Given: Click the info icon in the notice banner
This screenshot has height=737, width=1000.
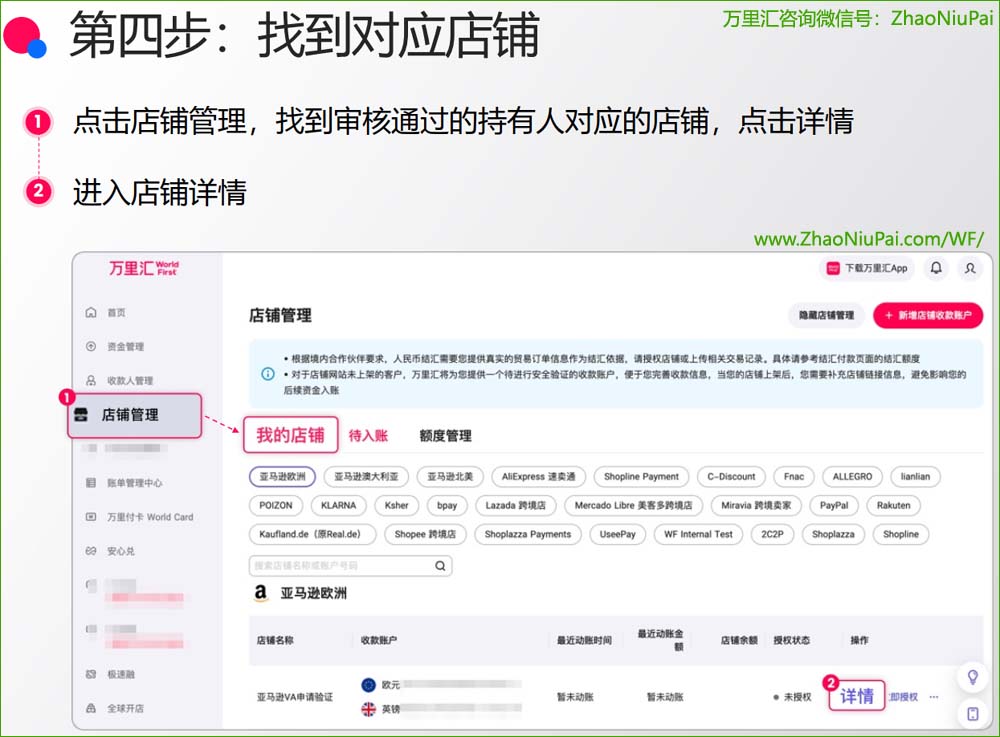Looking at the screenshot, I should click(x=268, y=374).
